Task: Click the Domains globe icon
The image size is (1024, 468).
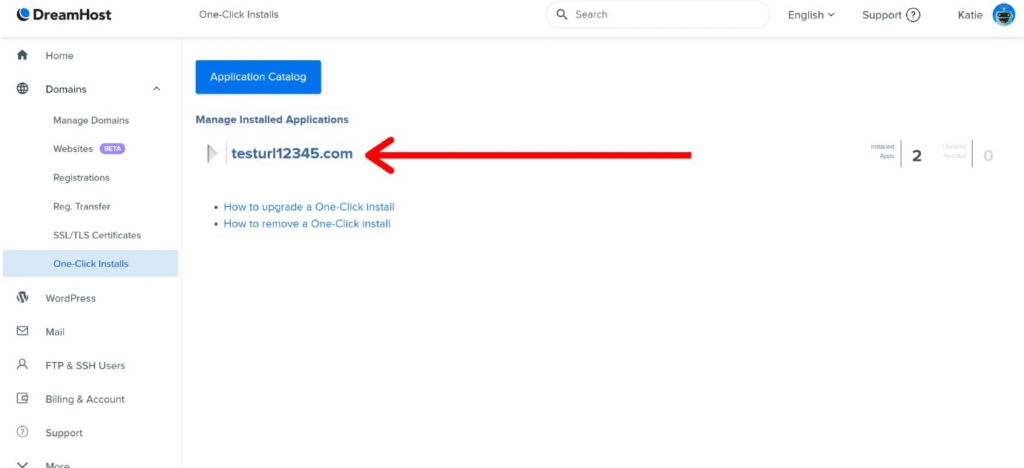Action: coord(22,89)
